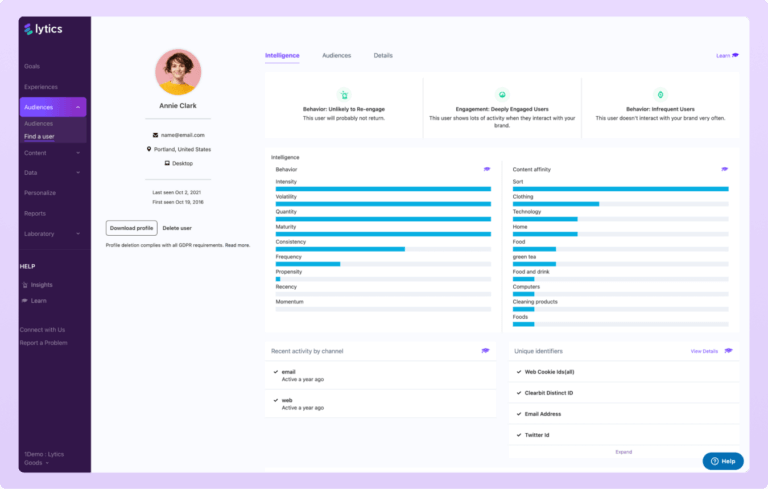
Task: Toggle the Web Cookie Ids(all) checkmark
Action: 517,372
